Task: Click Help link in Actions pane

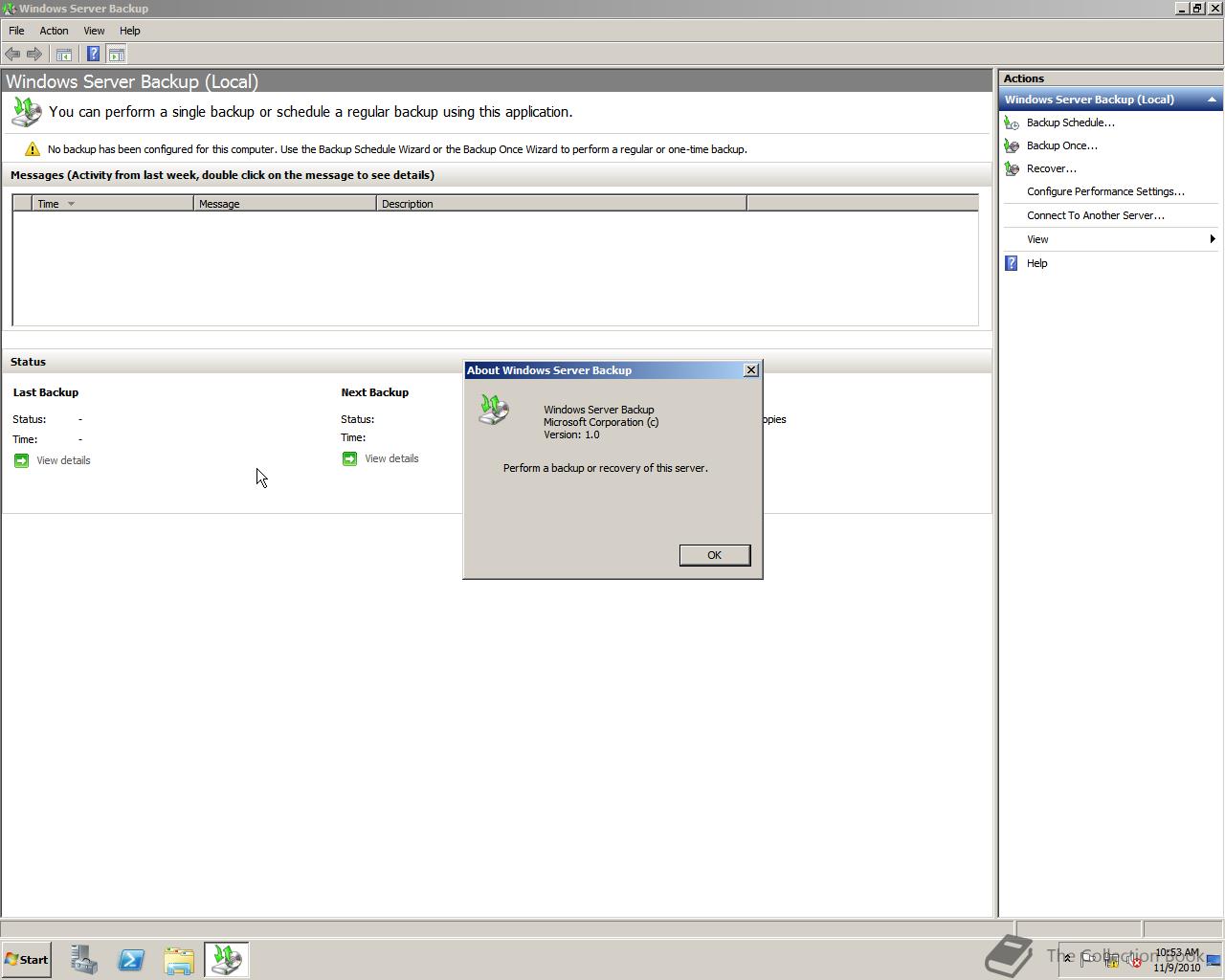Action: 1037,263
